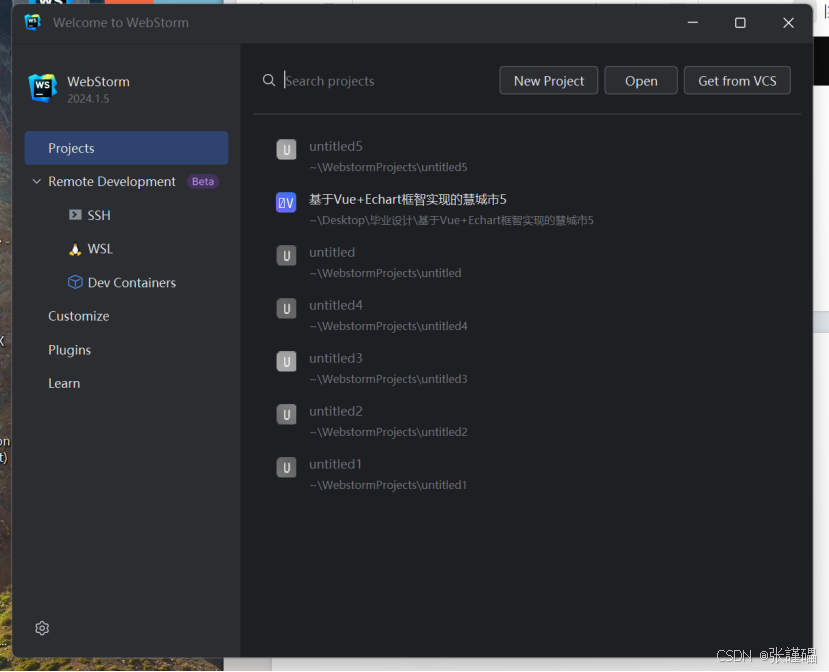
Task: Click the Vue+Echart project icon
Action: click(286, 202)
